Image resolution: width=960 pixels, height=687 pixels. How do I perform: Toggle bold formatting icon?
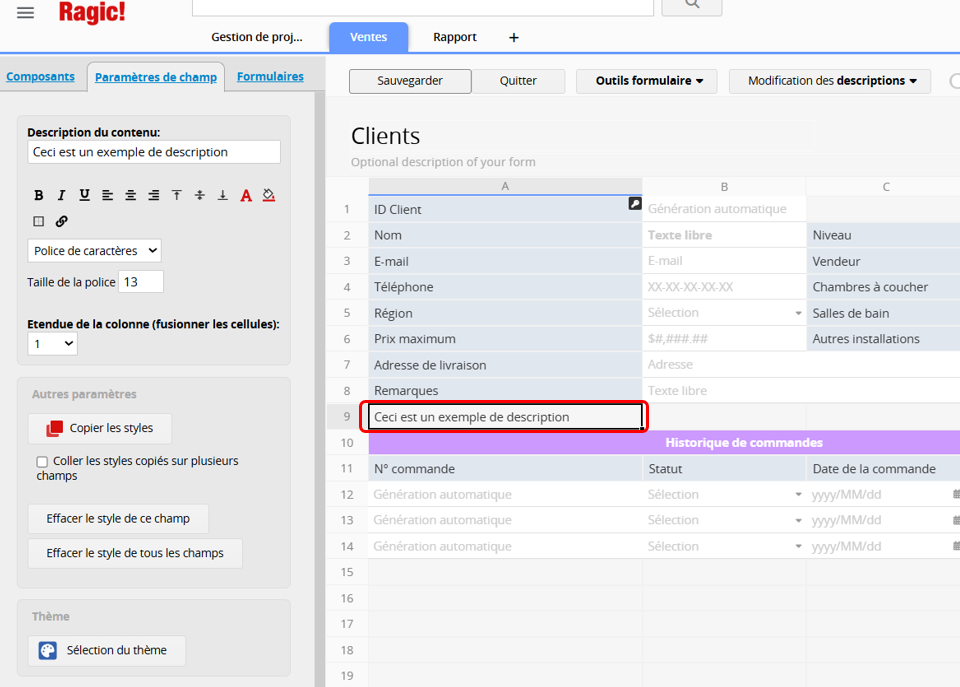click(x=39, y=195)
